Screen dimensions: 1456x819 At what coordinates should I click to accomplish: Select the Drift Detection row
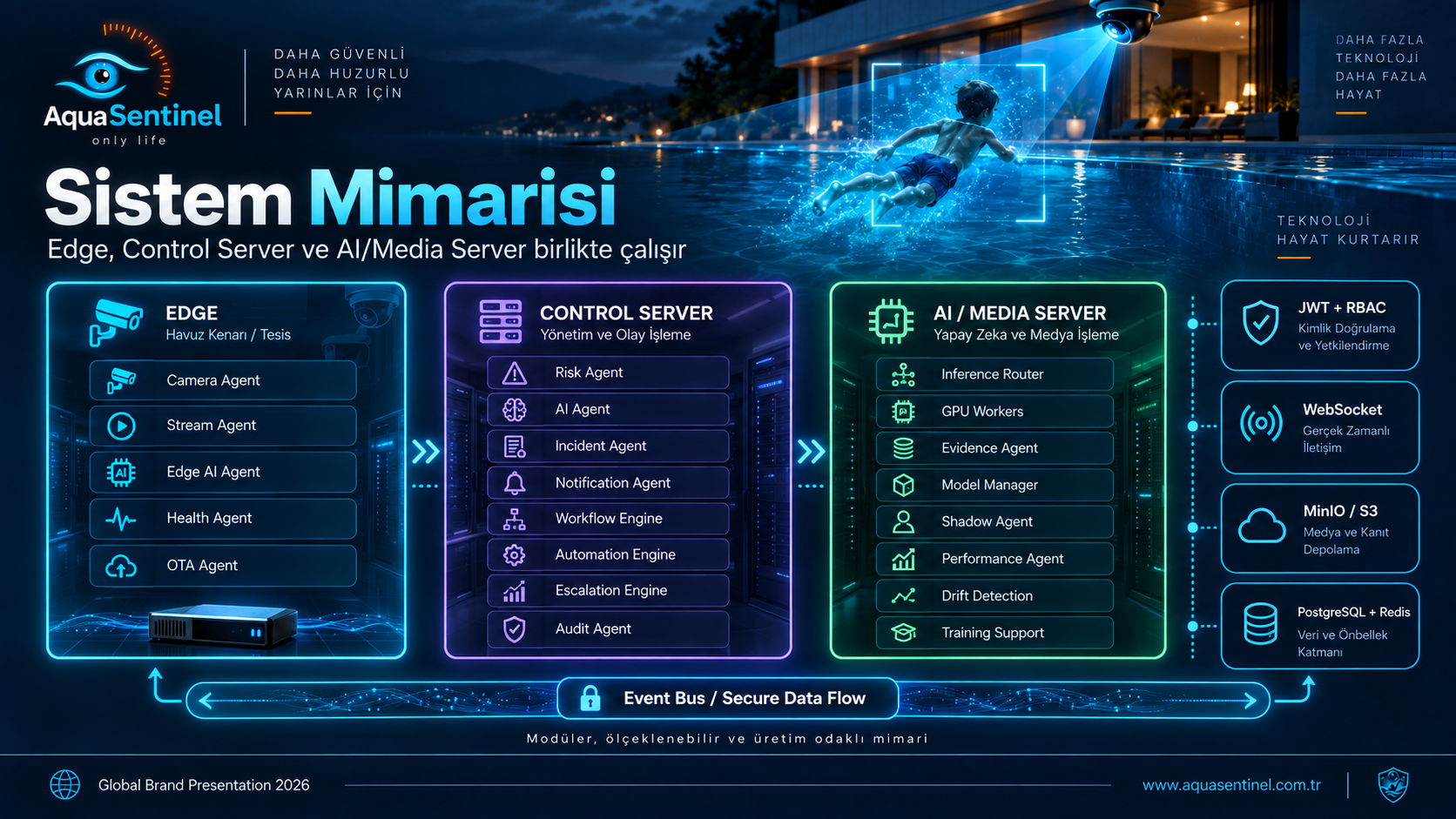point(994,596)
